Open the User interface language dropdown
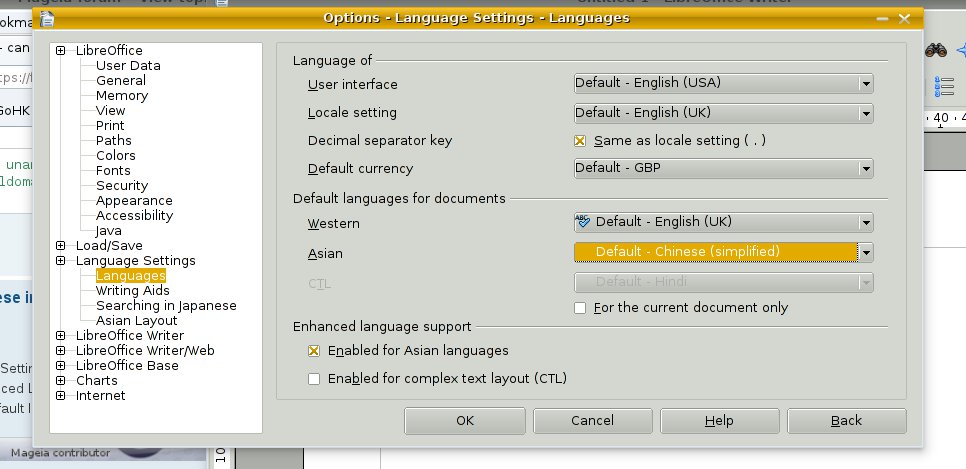This screenshot has width=966, height=469. tap(723, 83)
